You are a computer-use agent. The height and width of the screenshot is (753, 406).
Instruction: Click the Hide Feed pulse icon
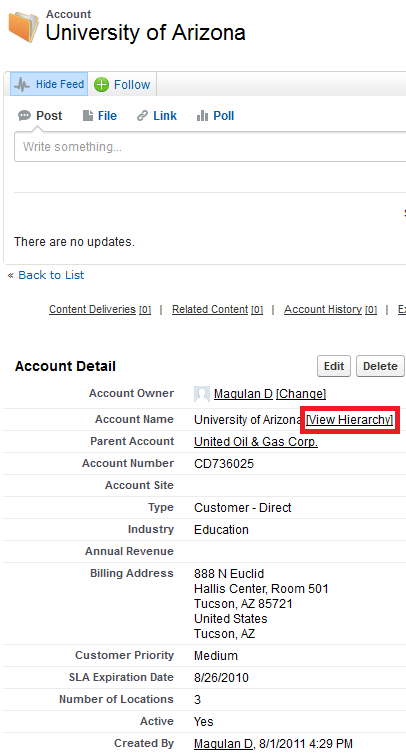[x=22, y=85]
